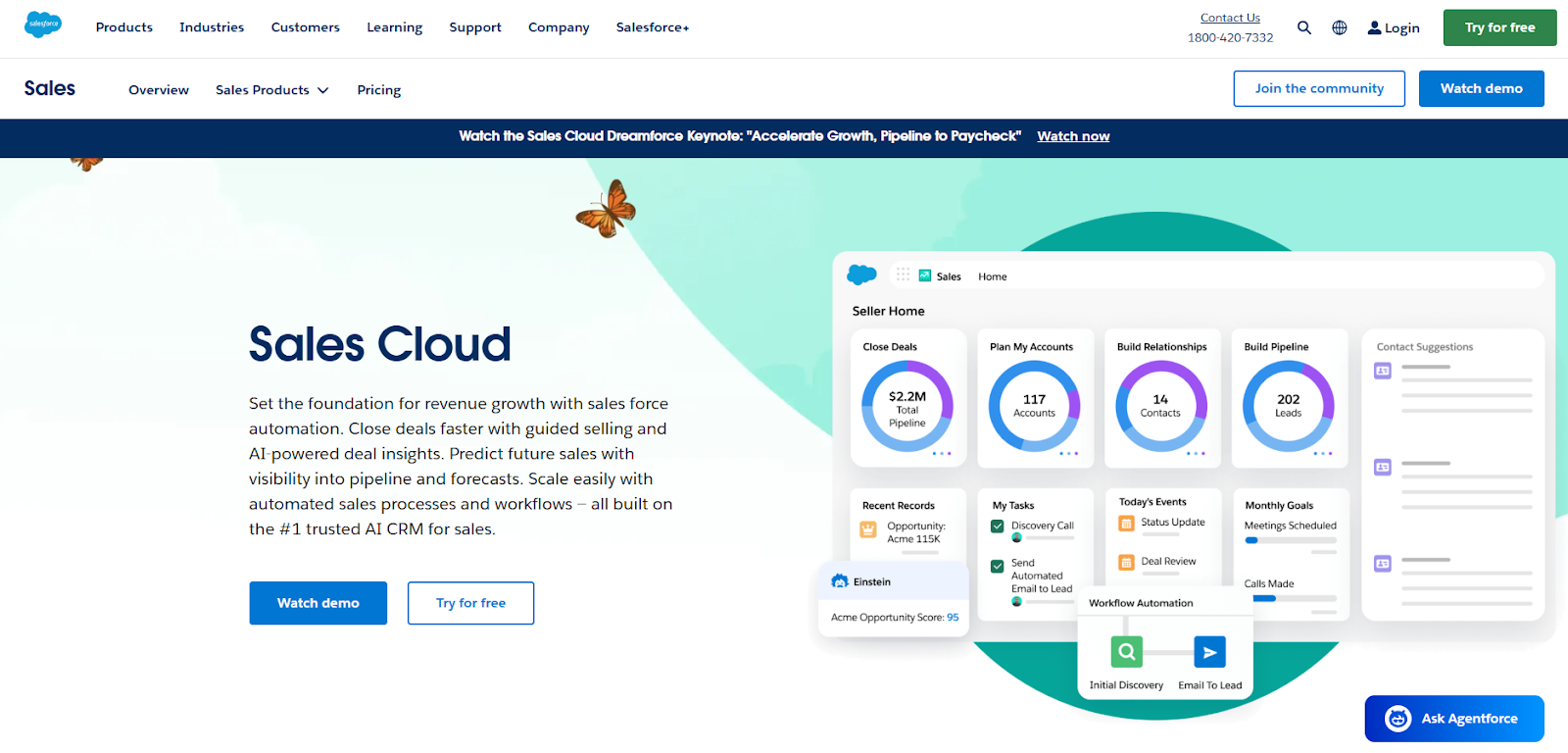Click the Einstein mascot icon
Viewport: 1568px width, 753px height.
(840, 580)
